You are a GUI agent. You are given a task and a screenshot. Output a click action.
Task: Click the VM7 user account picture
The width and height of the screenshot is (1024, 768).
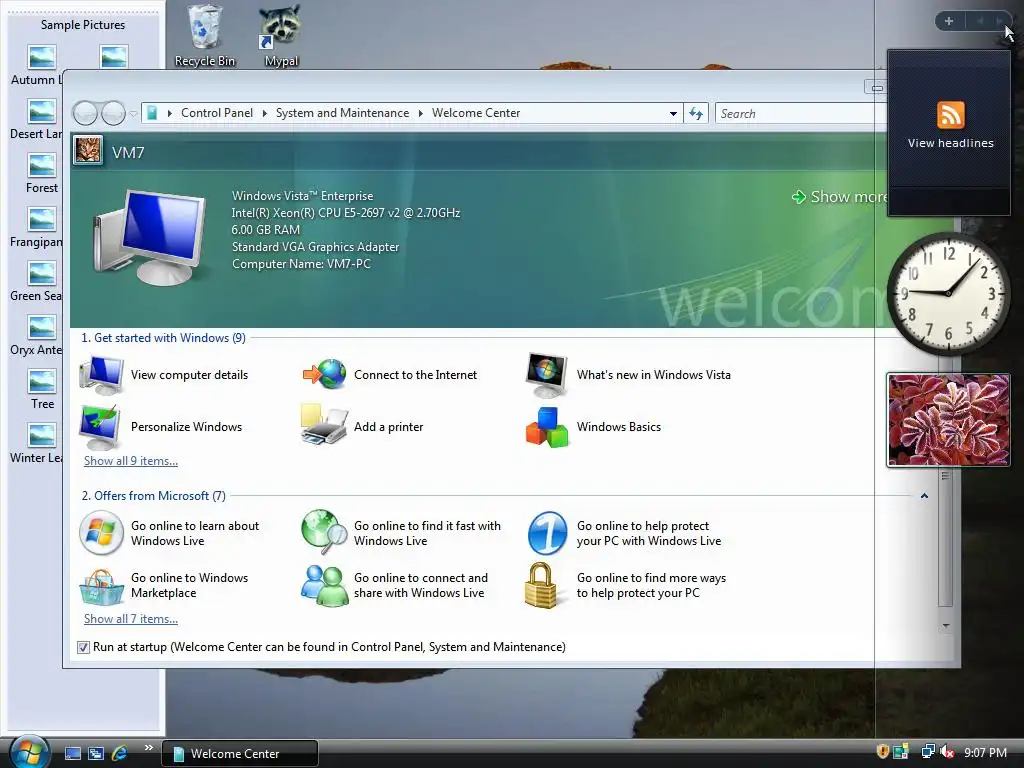coord(88,150)
